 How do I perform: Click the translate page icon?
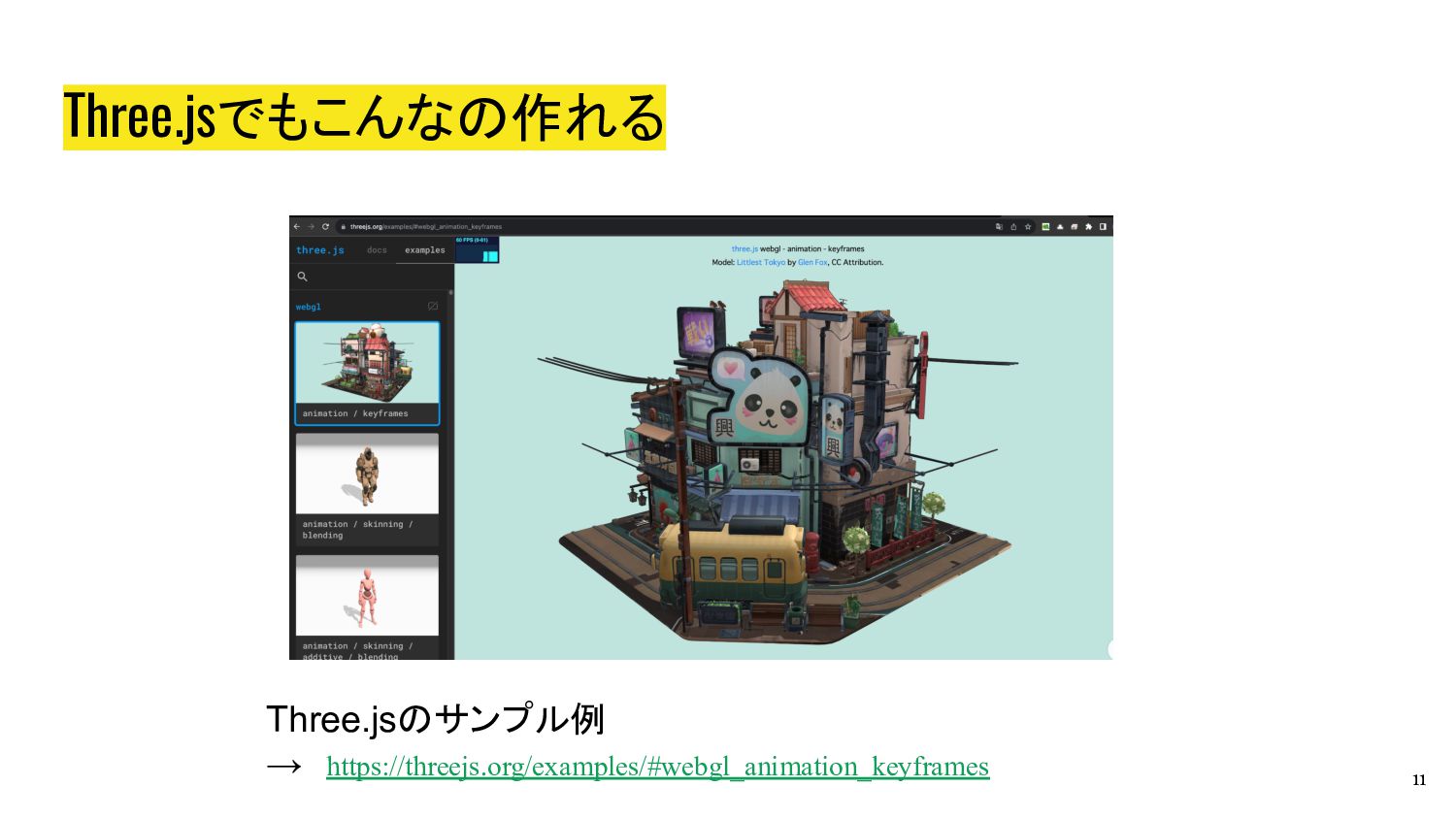point(999,226)
